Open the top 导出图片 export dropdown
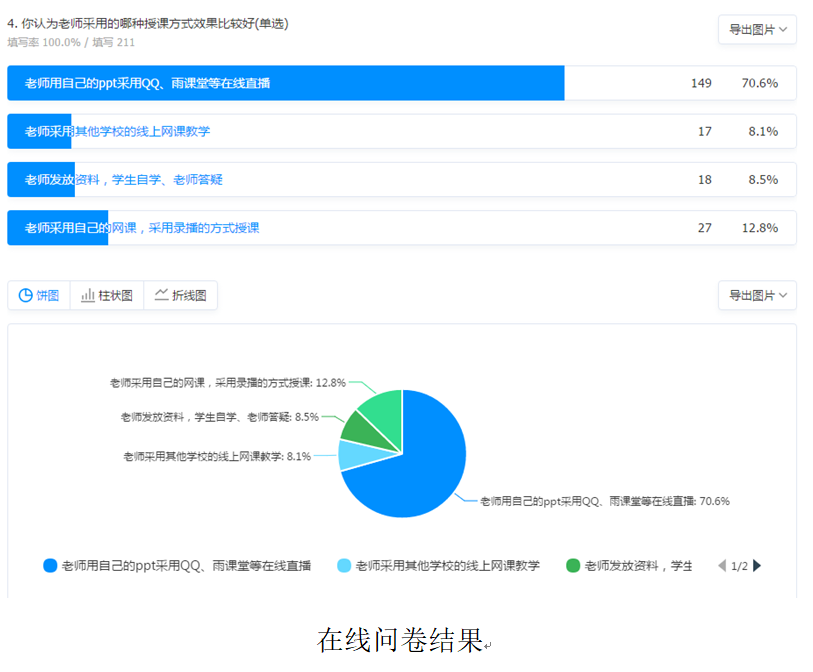The image size is (813, 672). click(x=757, y=30)
